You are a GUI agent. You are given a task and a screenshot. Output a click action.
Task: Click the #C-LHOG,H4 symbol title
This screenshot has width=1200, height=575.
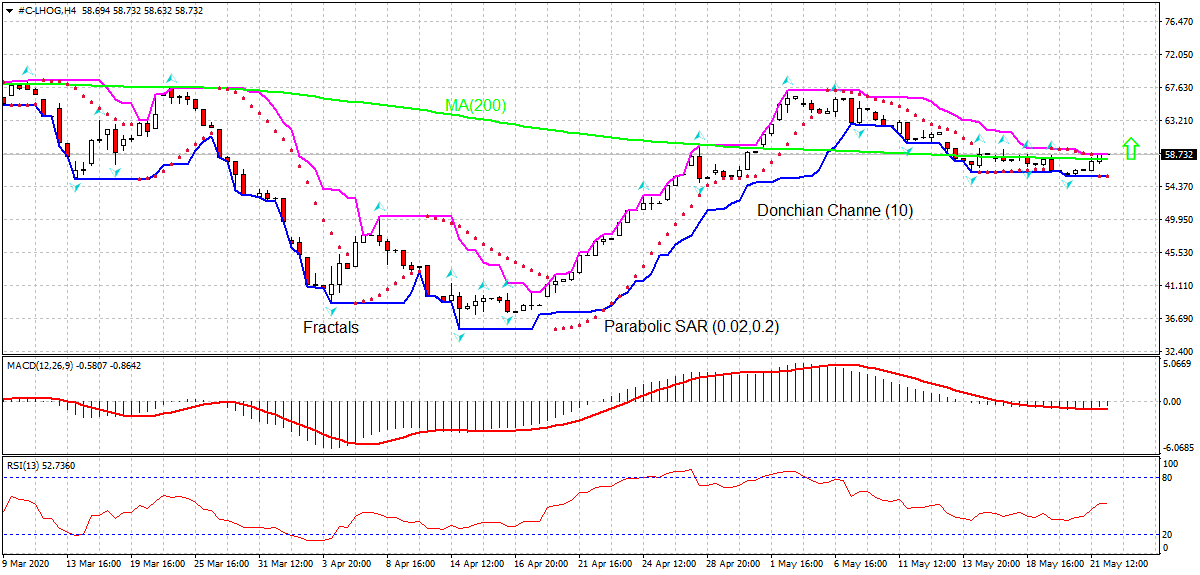47,9
